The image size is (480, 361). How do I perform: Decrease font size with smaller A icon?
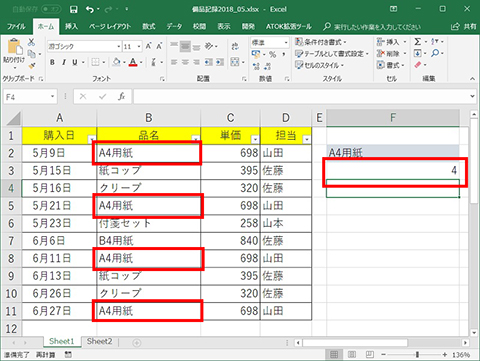[x=159, y=46]
